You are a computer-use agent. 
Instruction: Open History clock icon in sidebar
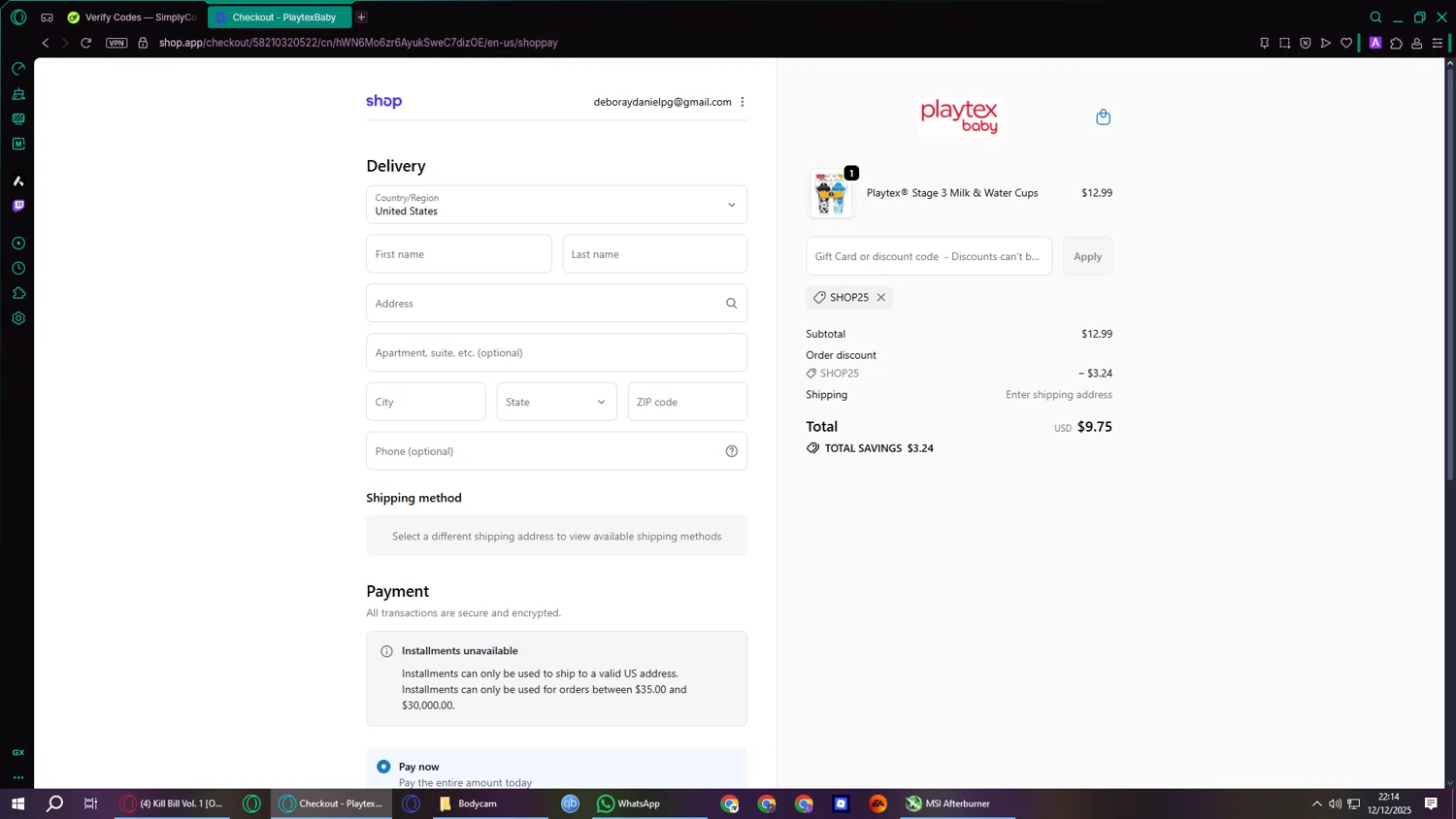click(x=18, y=269)
